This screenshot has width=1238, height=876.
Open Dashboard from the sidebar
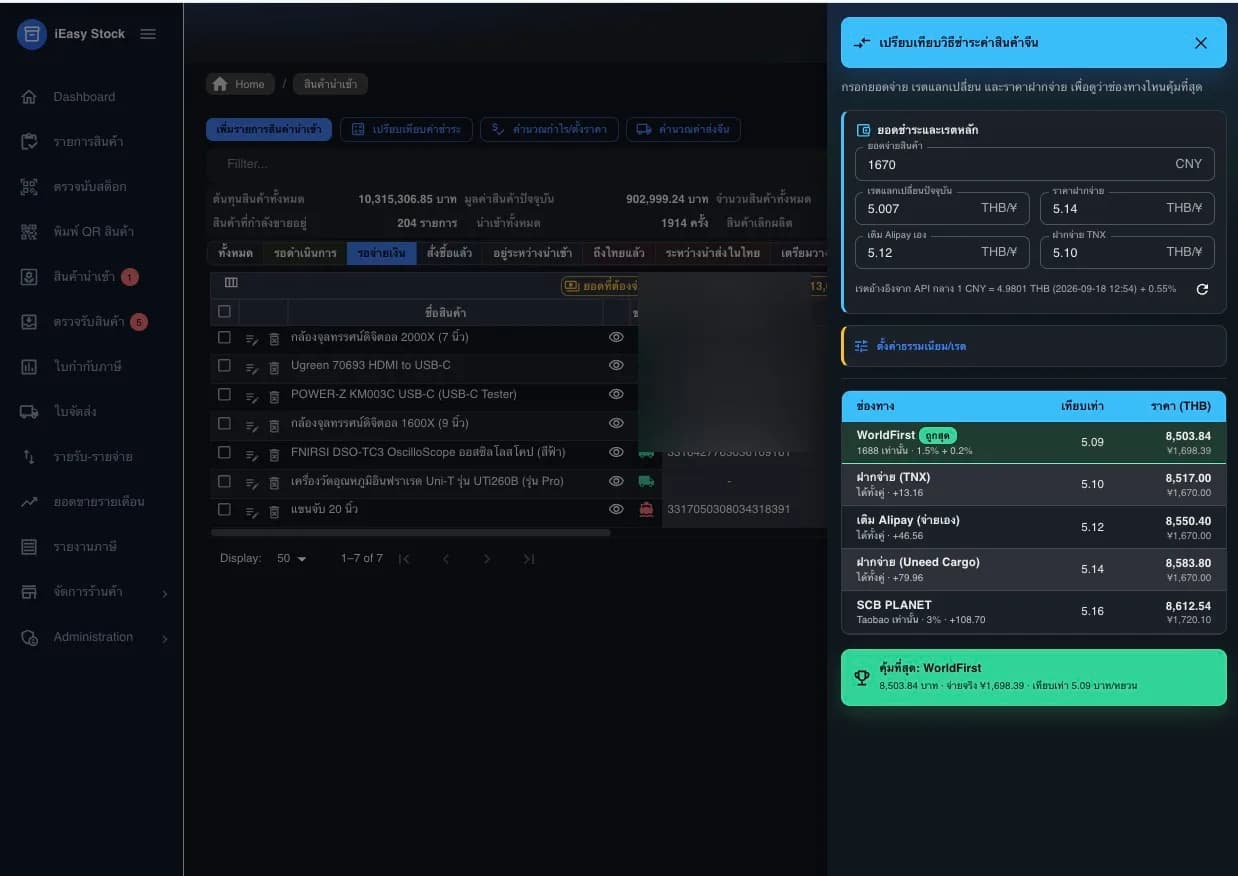(84, 97)
